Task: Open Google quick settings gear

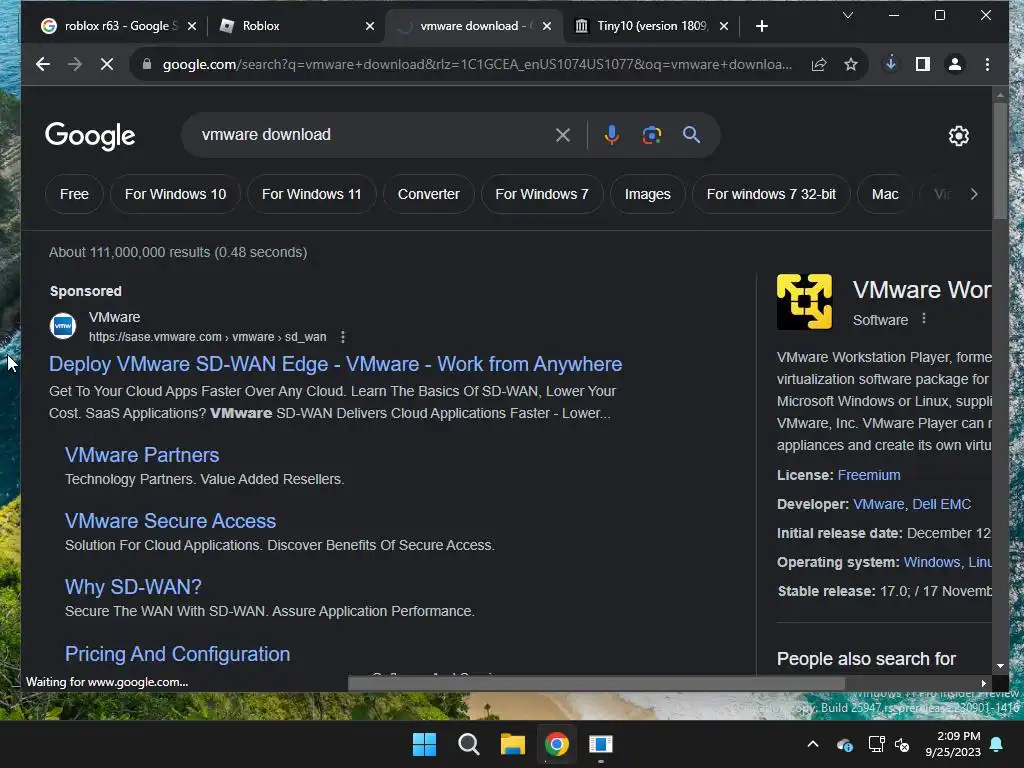Action: (x=958, y=136)
